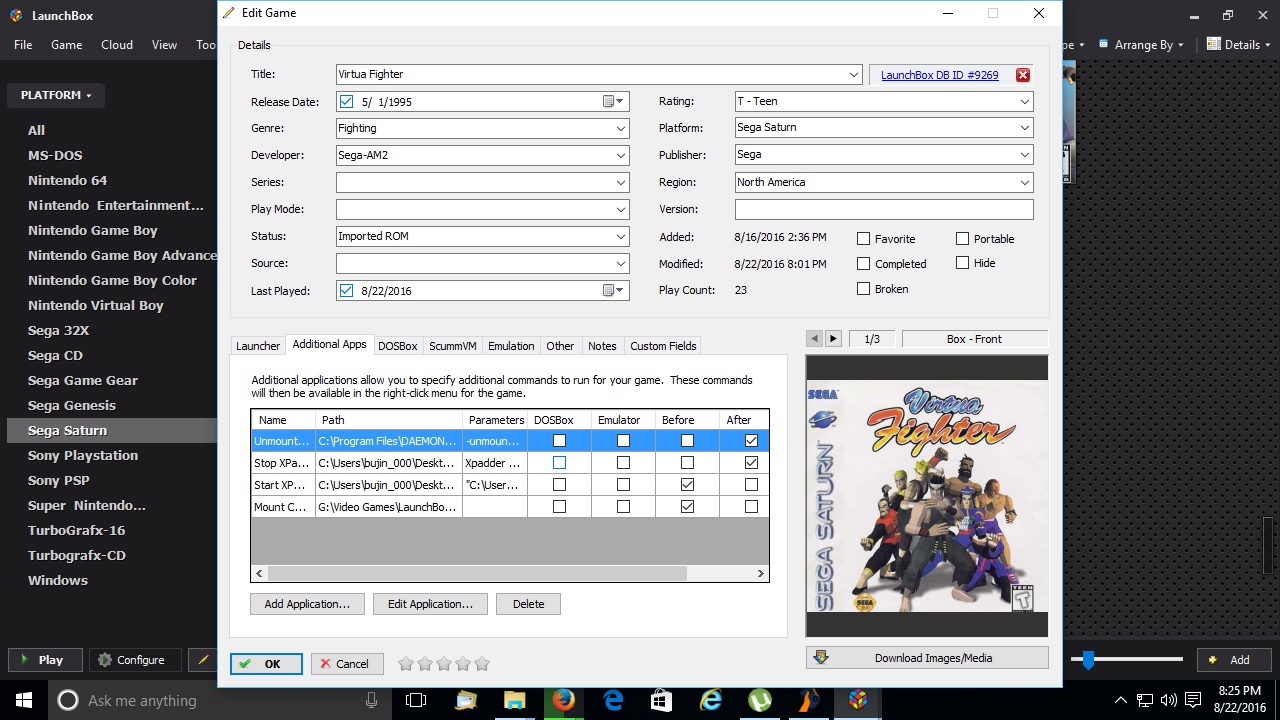Open Windows Store from taskbar

pyautogui.click(x=662, y=700)
